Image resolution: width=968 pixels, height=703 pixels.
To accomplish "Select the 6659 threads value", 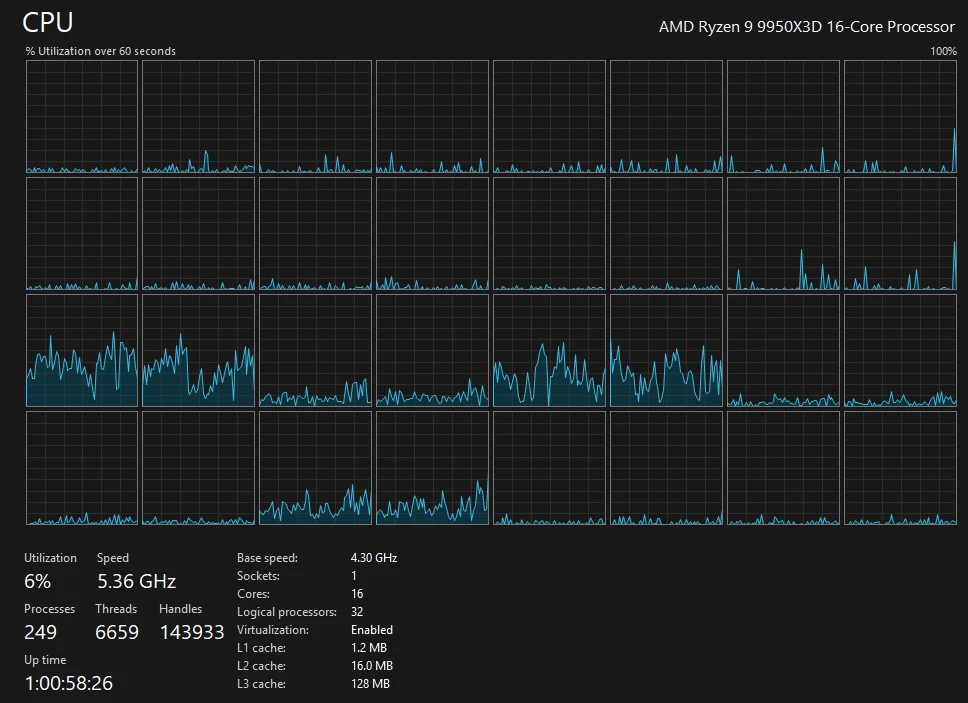I will pyautogui.click(x=117, y=633).
